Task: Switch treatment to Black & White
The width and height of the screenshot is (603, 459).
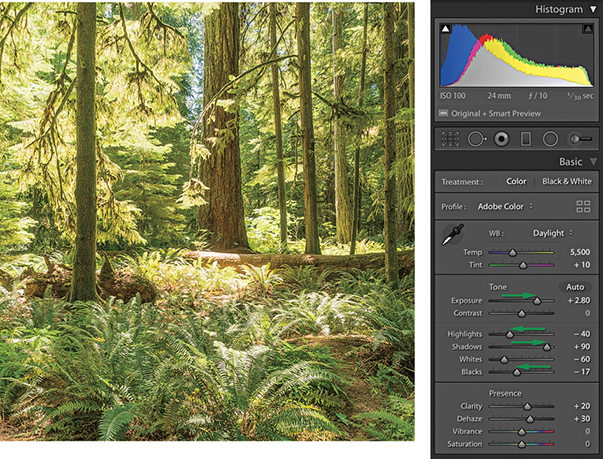Action: [x=565, y=181]
